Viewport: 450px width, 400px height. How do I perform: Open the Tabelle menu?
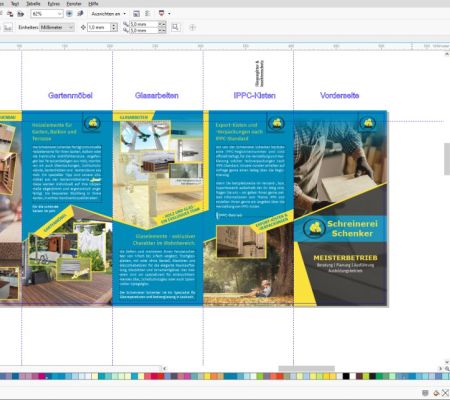(33, 4)
